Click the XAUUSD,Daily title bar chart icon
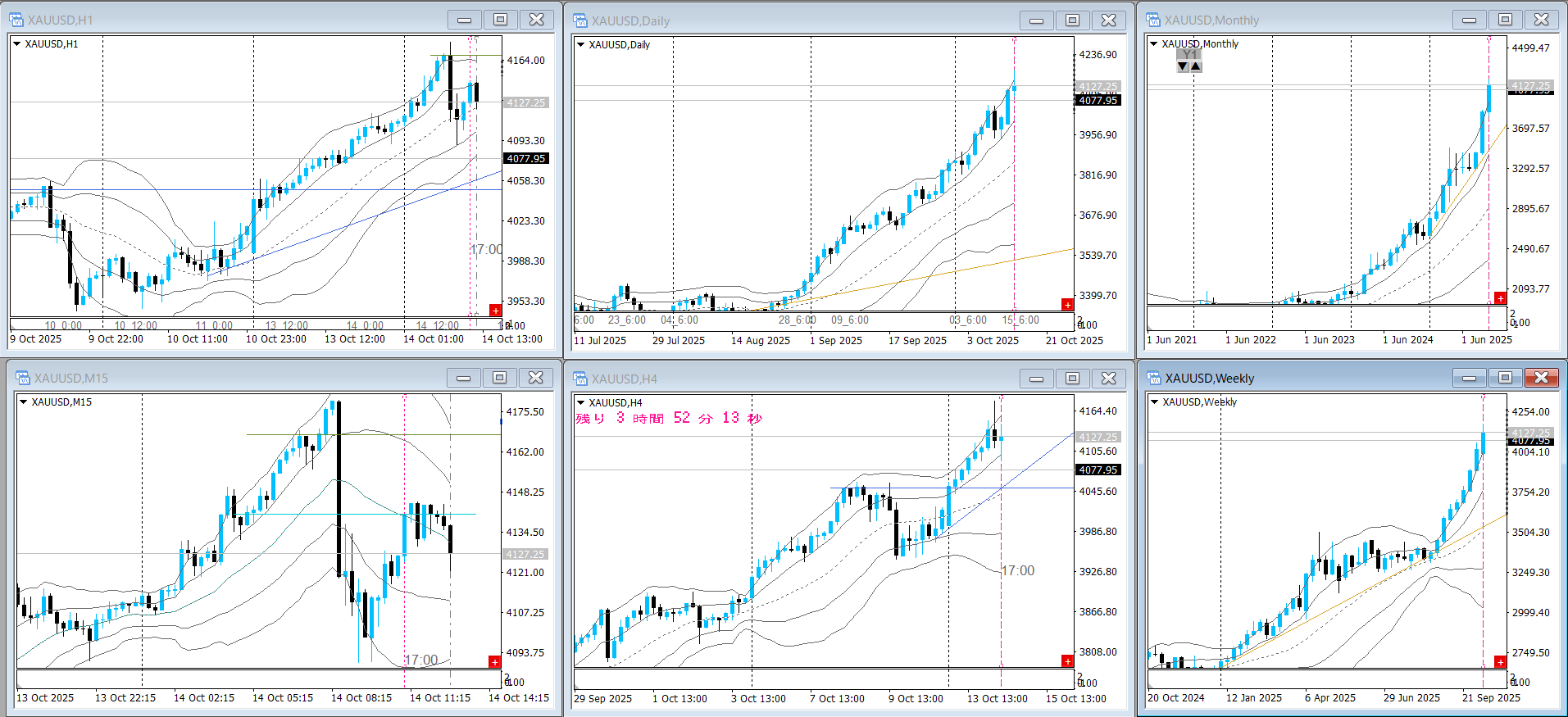This screenshot has width=1568, height=717. point(580,20)
